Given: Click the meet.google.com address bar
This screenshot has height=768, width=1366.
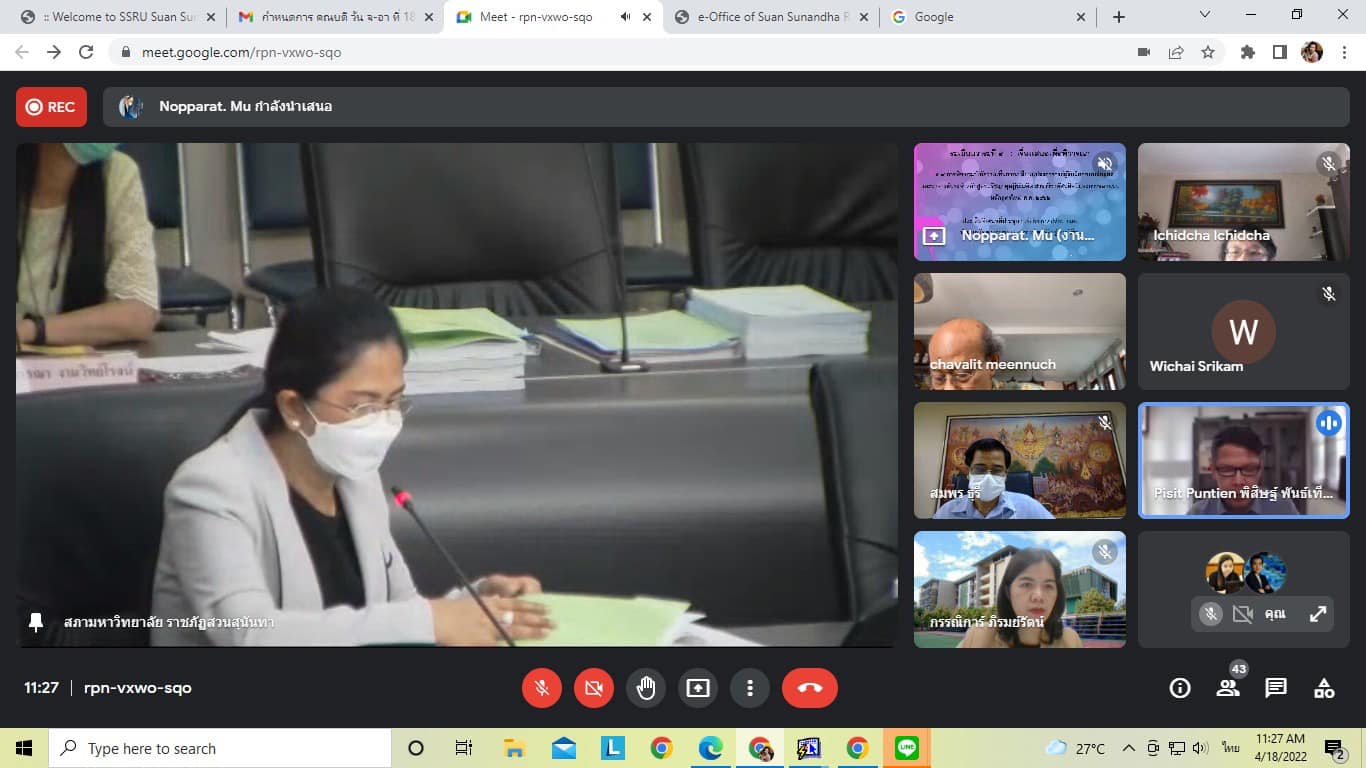Looking at the screenshot, I should click(x=600, y=52).
